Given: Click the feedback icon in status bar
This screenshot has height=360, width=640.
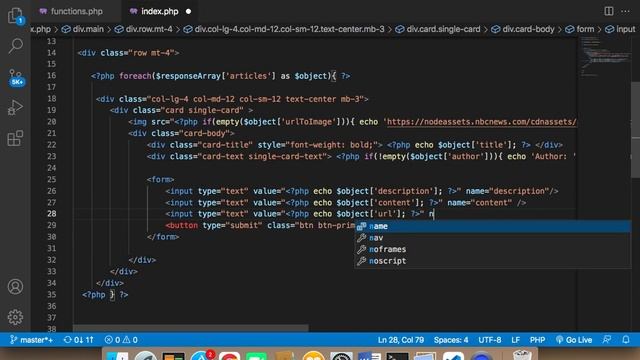Looking at the screenshot, I should (607, 340).
